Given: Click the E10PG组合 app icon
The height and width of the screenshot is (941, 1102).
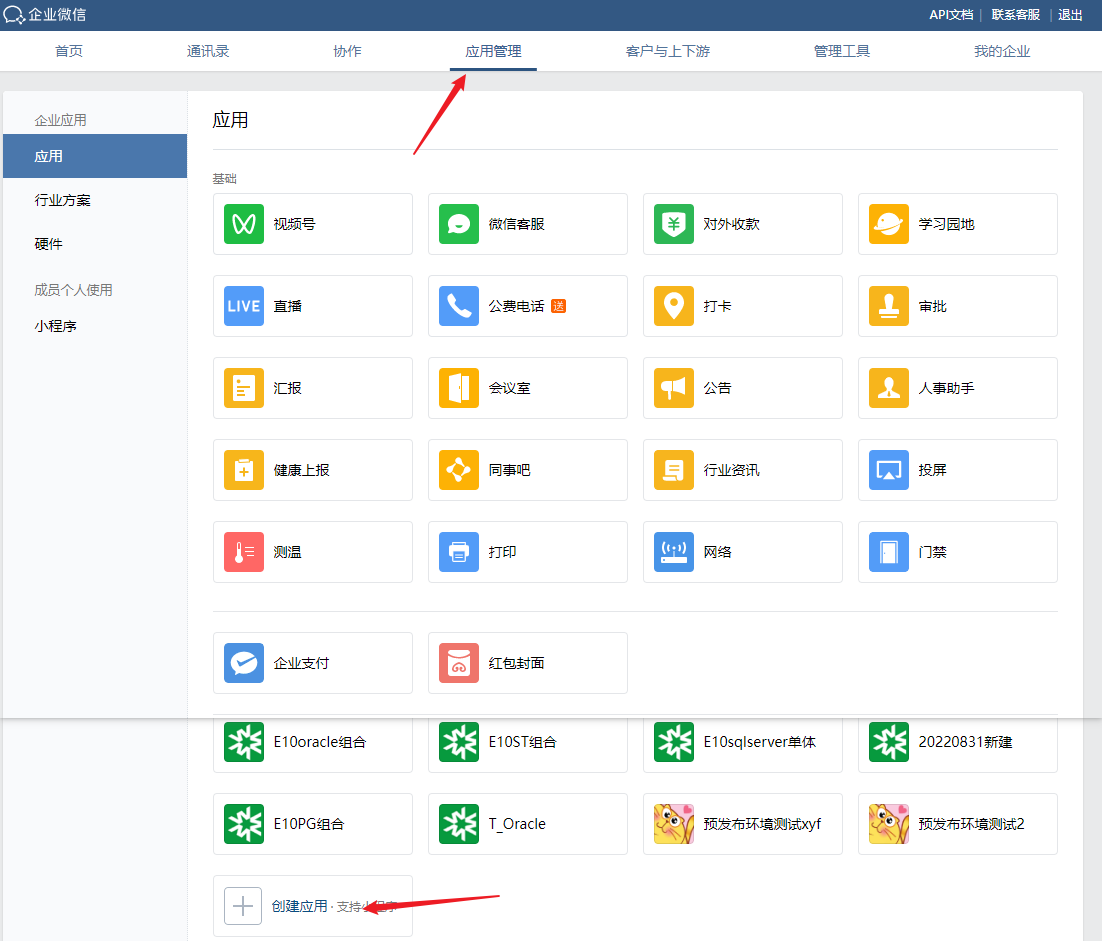Looking at the screenshot, I should (244, 824).
